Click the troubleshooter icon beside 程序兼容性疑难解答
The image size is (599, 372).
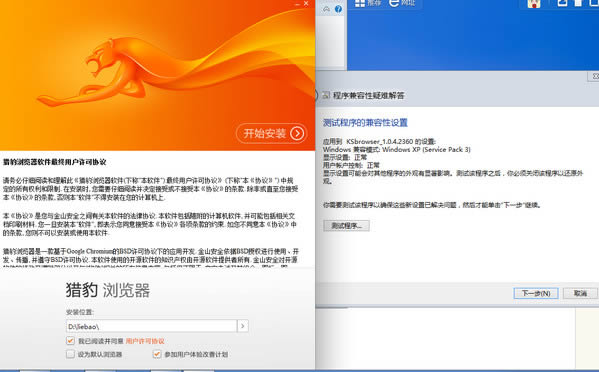click(326, 95)
